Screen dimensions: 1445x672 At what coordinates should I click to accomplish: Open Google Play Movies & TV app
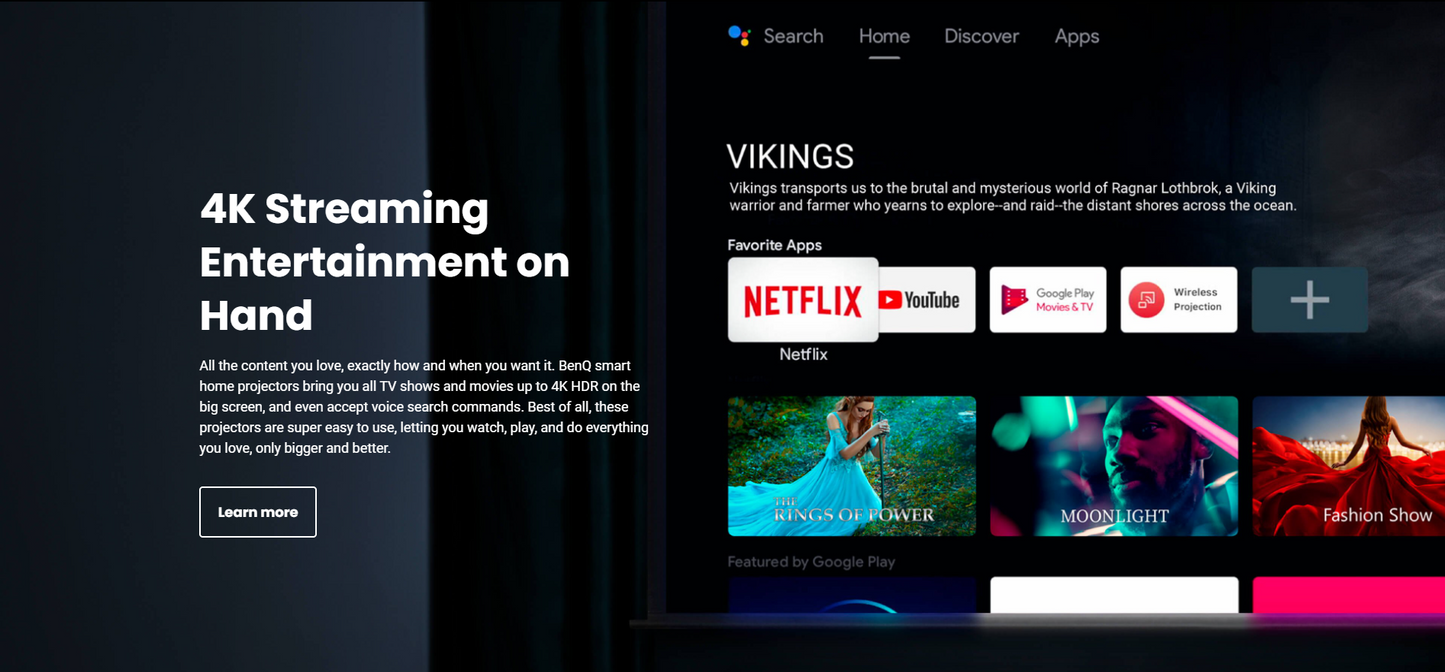tap(1048, 300)
